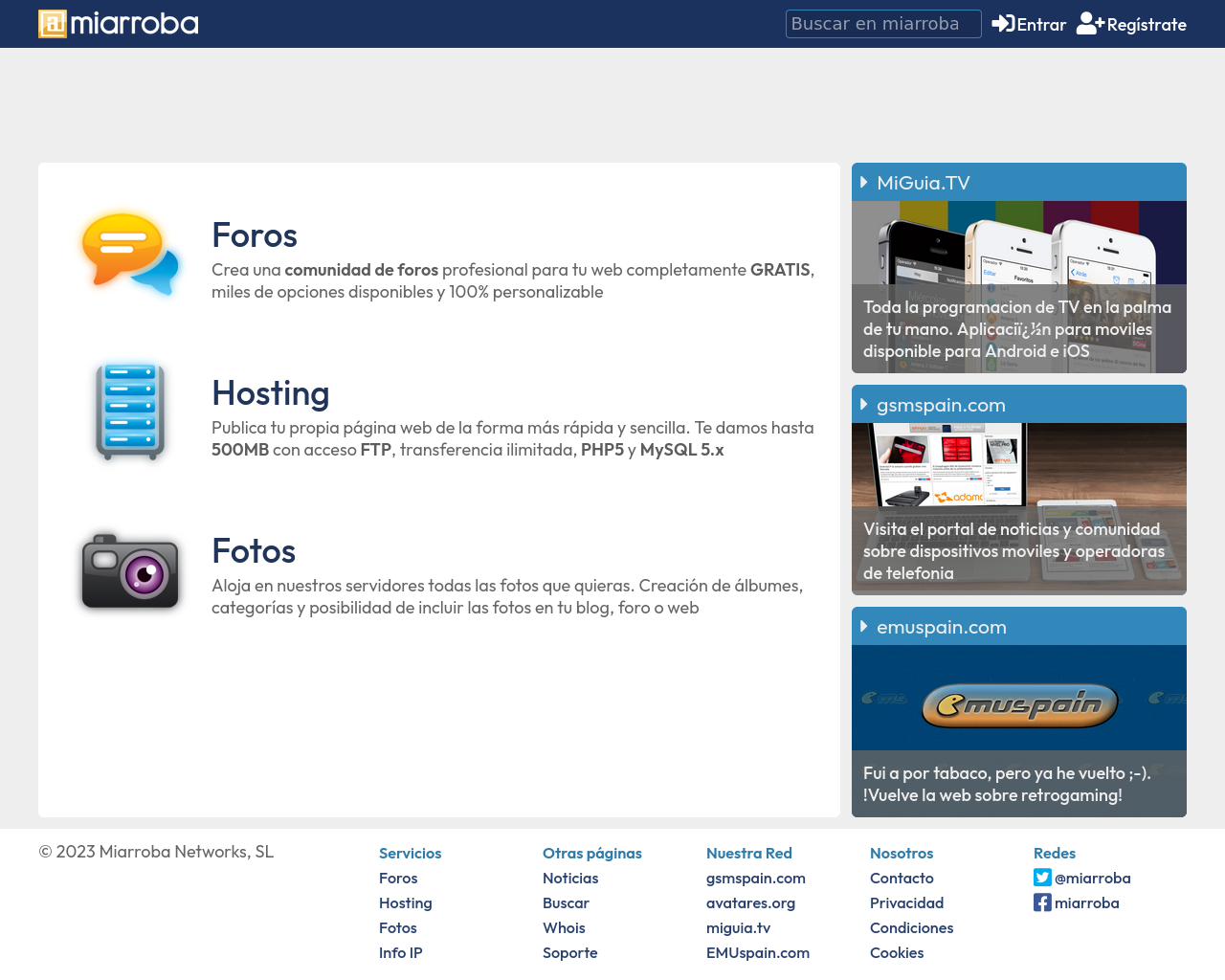
Task: Open the Hosting server icon
Action: [x=130, y=412]
